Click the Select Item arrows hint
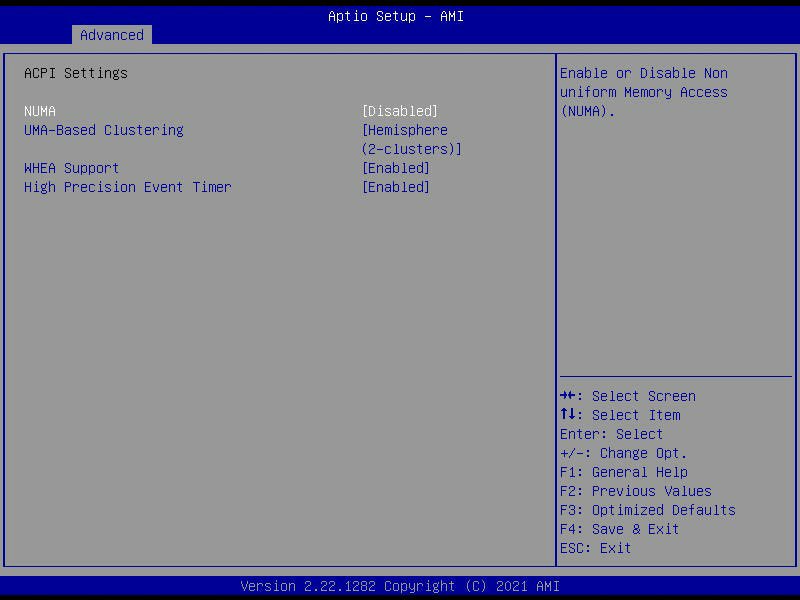Image resolution: width=800 pixels, height=600 pixels. tap(620, 415)
